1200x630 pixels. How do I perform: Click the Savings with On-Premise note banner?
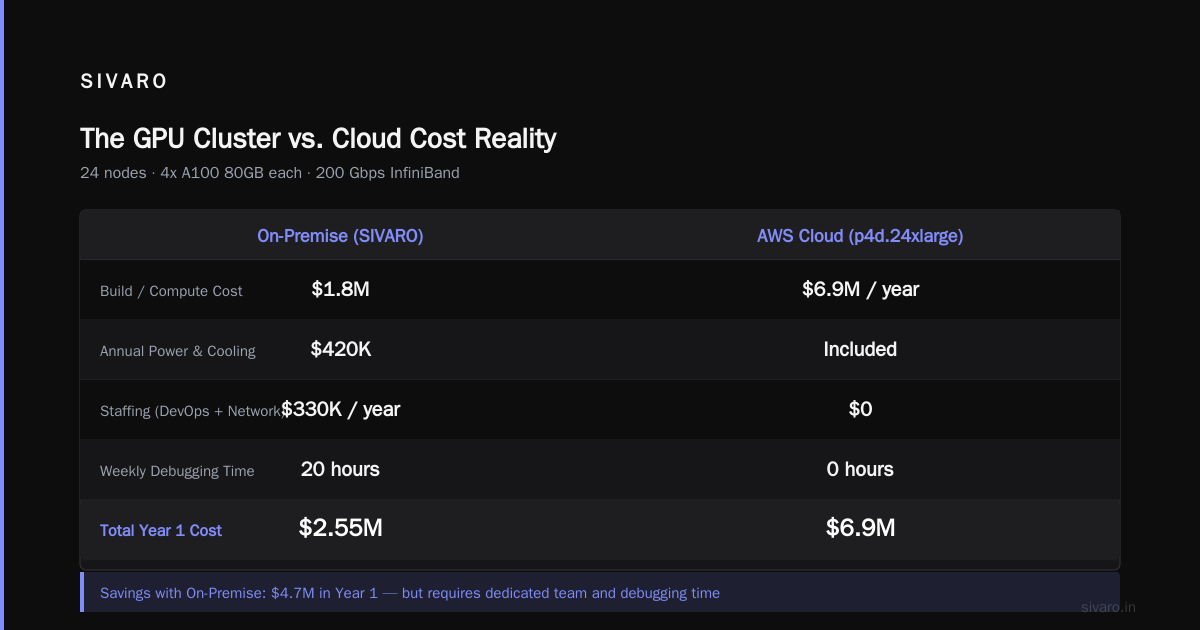point(600,593)
